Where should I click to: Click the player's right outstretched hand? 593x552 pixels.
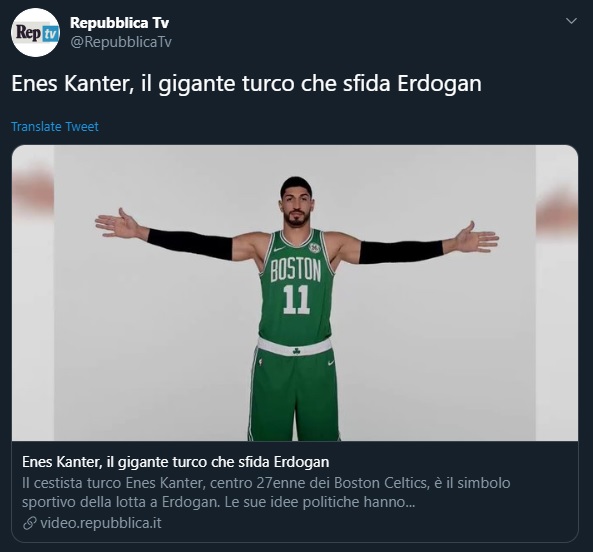coord(116,224)
